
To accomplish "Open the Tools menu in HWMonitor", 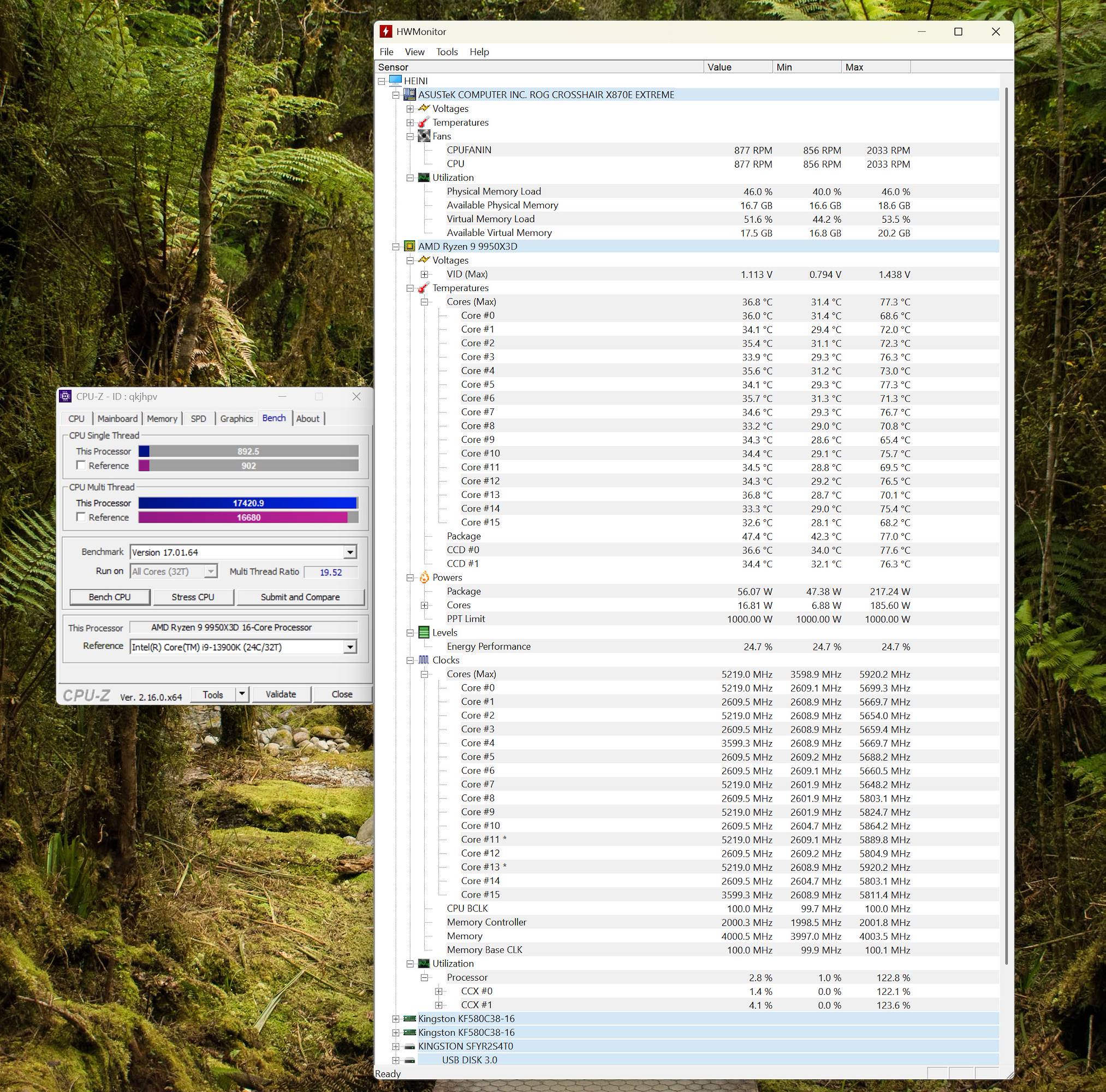I will click(447, 52).
